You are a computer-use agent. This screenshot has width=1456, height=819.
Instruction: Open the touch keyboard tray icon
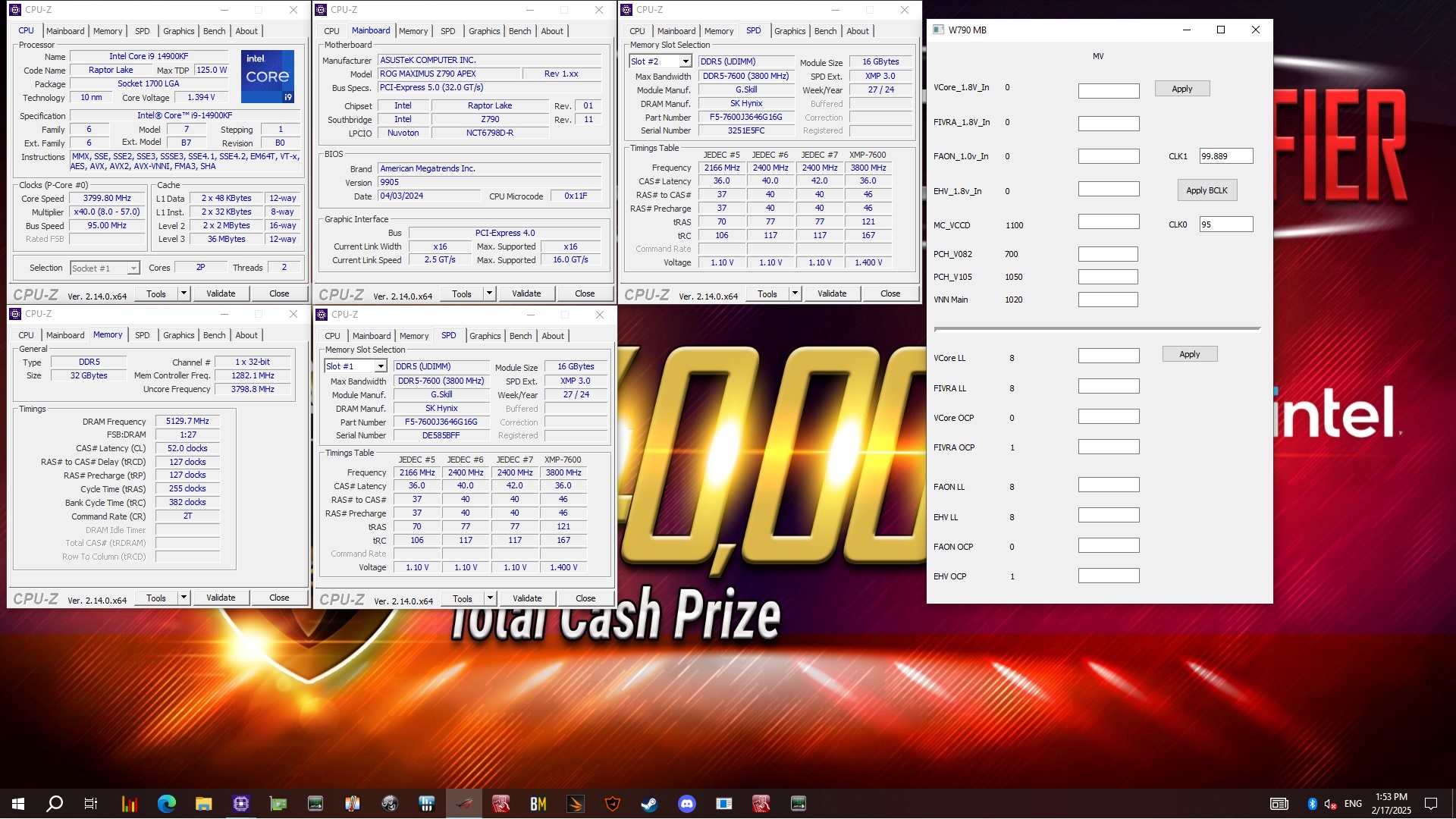[1279, 804]
